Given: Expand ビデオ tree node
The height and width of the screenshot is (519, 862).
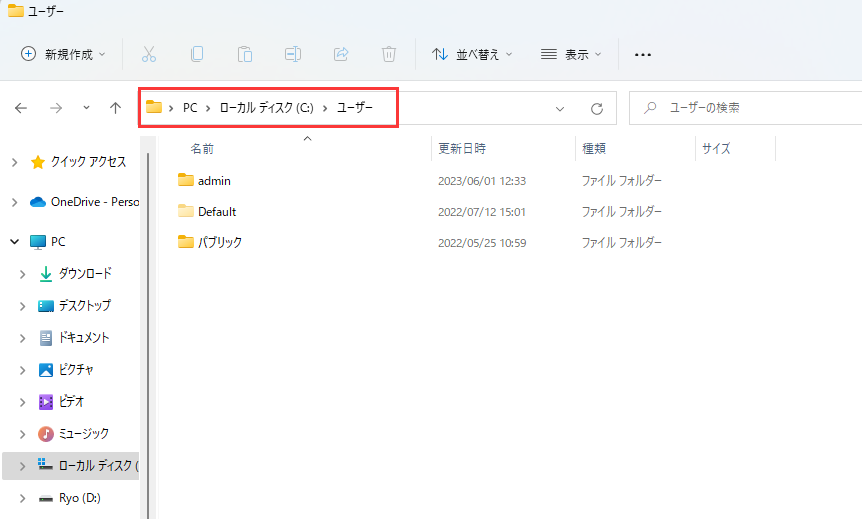Looking at the screenshot, I should [23, 402].
